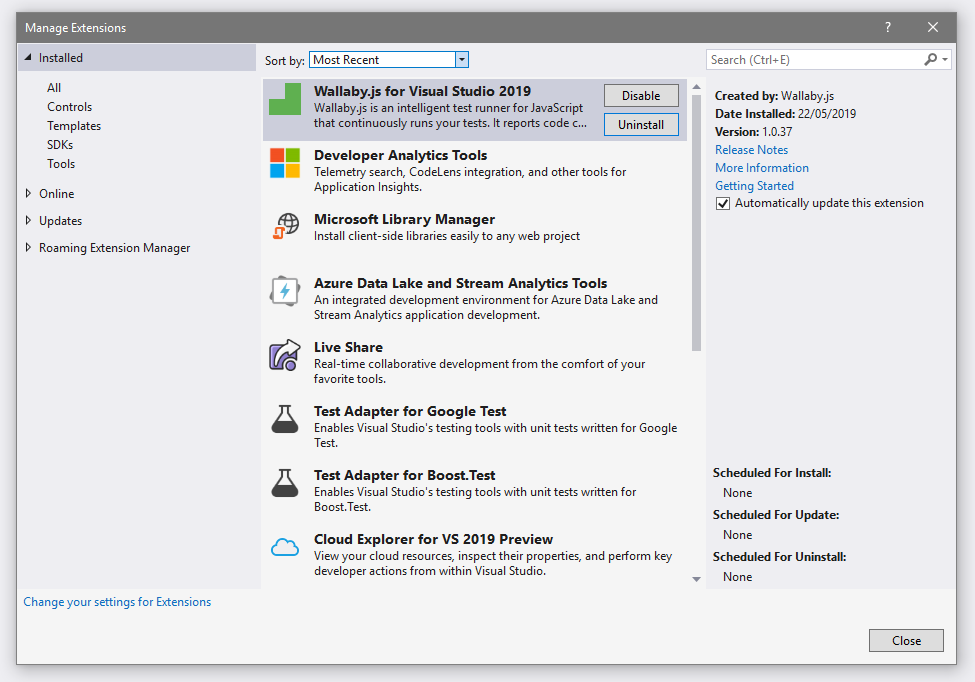Collapse the Installed category triangle

pyautogui.click(x=28, y=57)
